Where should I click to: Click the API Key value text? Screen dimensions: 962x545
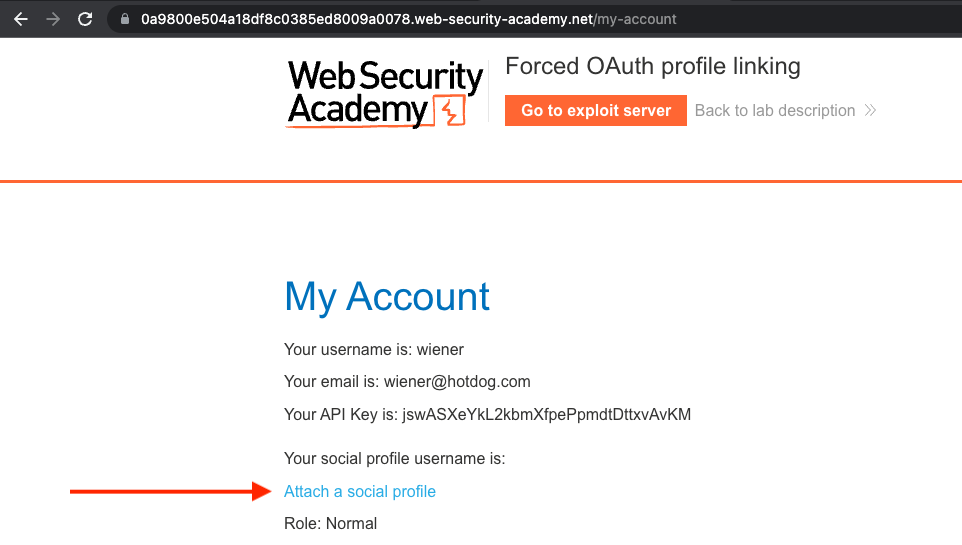(x=546, y=414)
